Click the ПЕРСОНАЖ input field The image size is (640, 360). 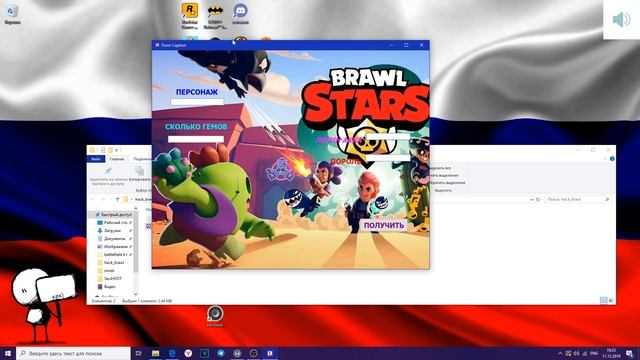click(197, 102)
